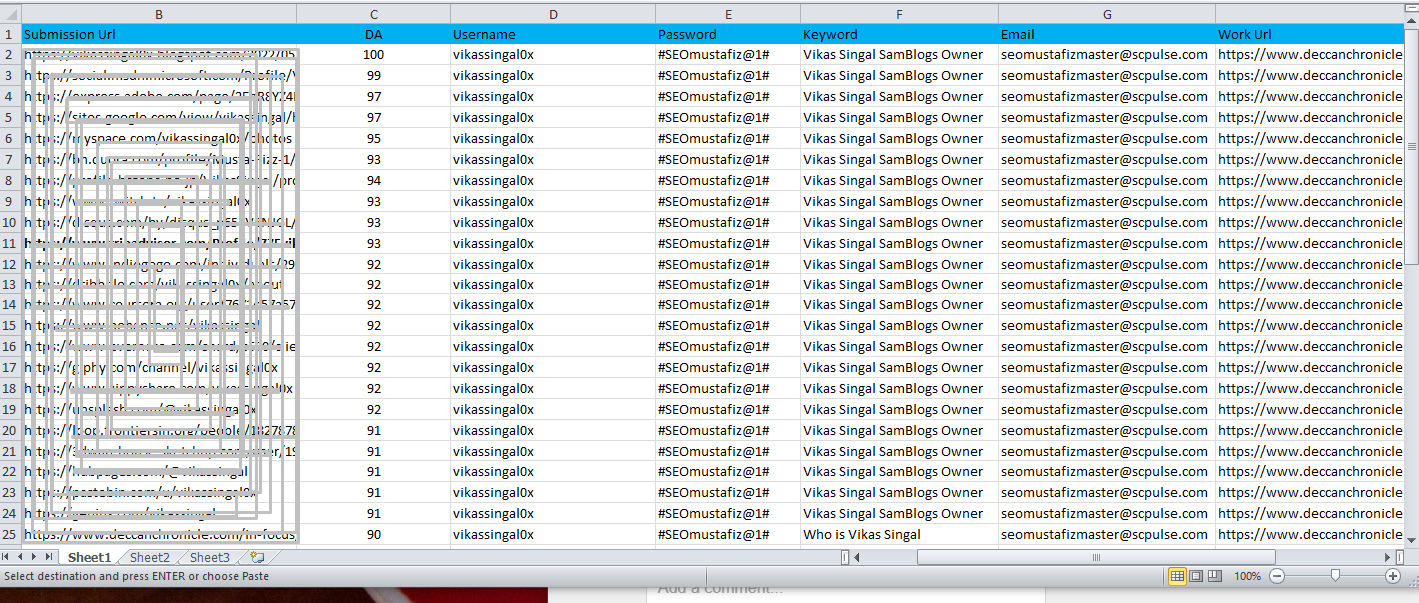Select the keyword cell in row 20
Screen dimensions: 1419x603
[899, 430]
